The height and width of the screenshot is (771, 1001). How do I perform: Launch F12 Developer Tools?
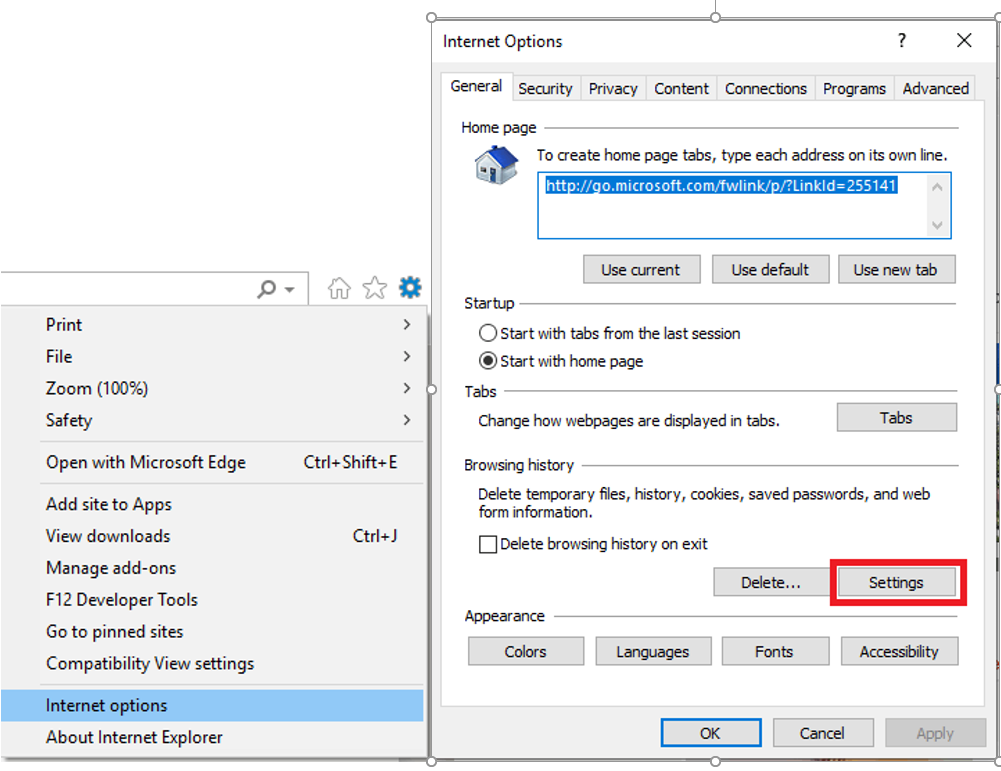(x=212, y=600)
